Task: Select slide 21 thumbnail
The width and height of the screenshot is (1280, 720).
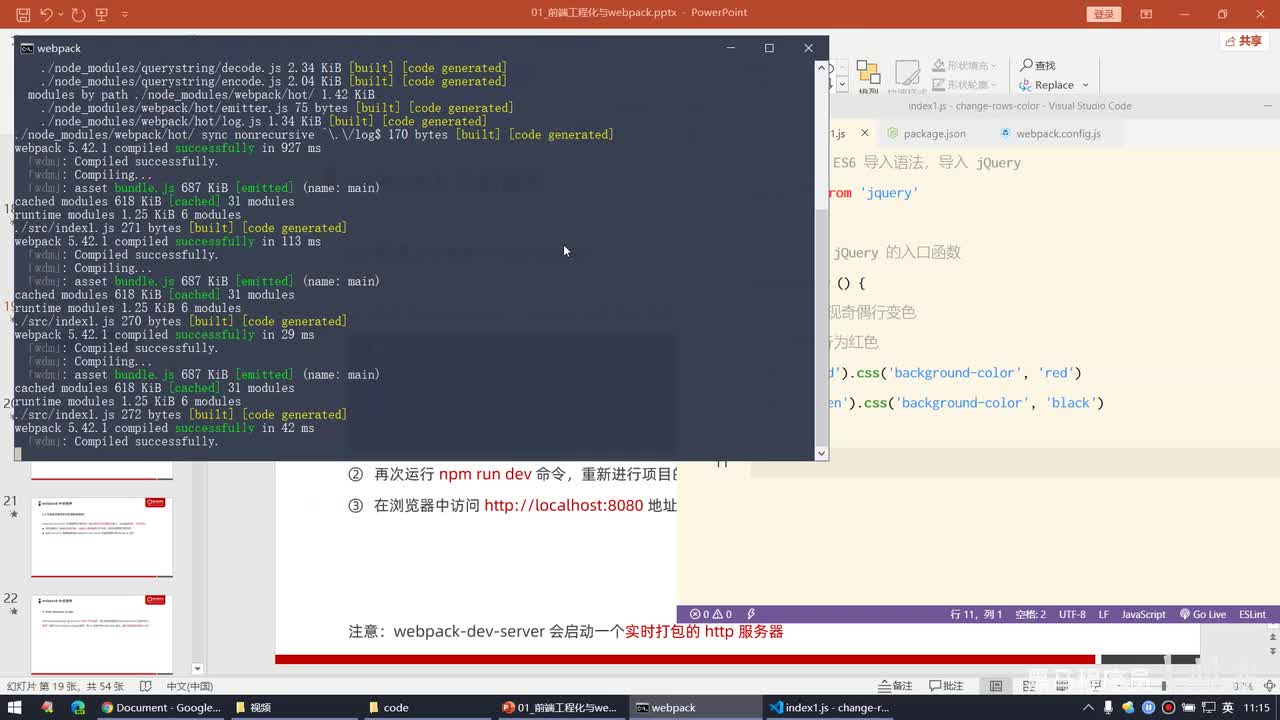Action: tap(102, 537)
